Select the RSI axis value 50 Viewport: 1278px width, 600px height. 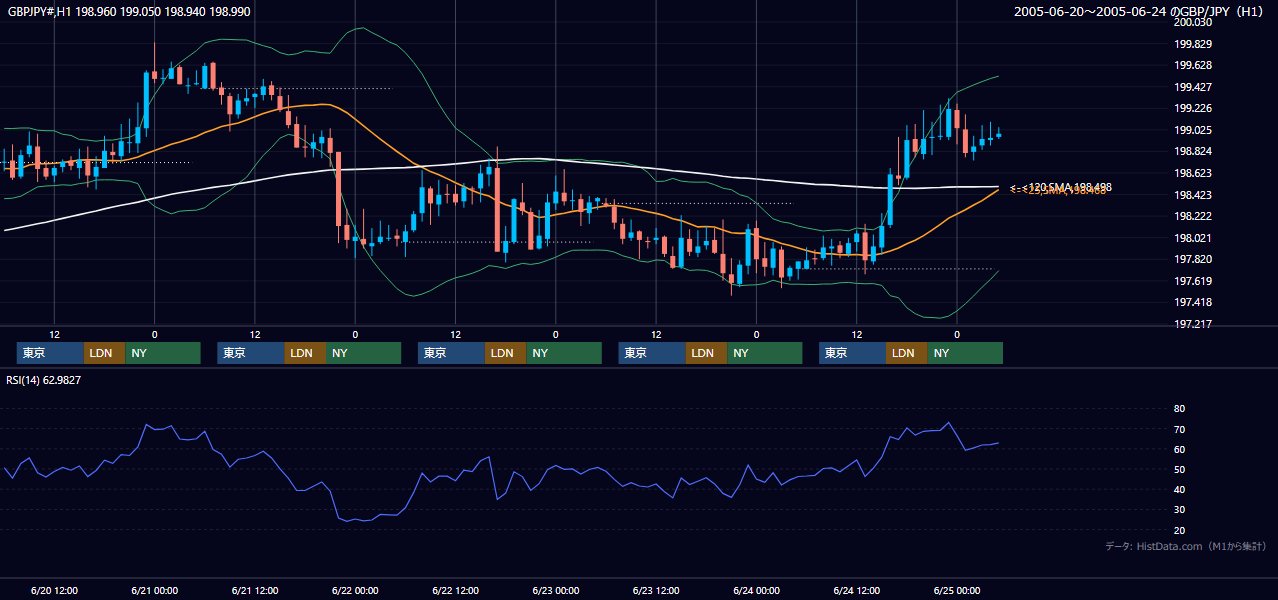[1180, 469]
